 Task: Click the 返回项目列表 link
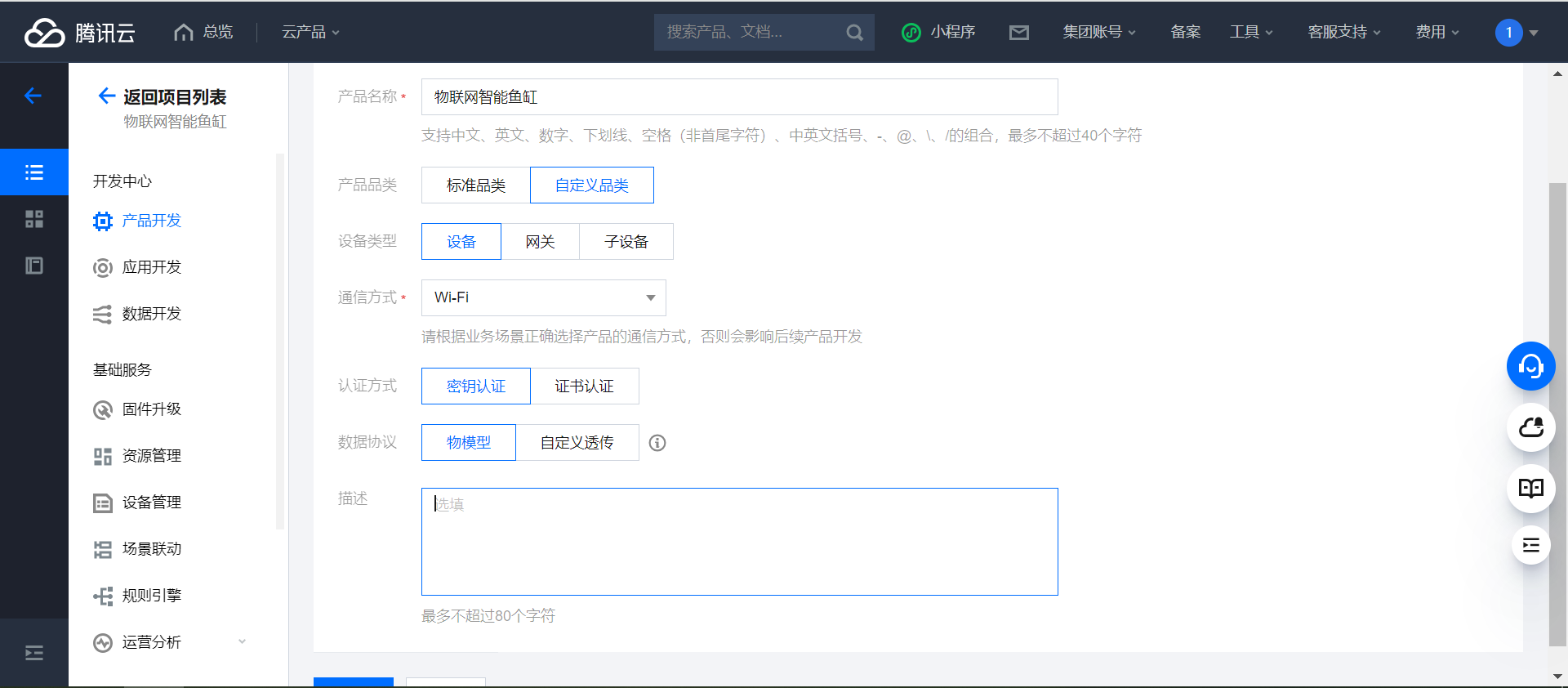click(173, 97)
